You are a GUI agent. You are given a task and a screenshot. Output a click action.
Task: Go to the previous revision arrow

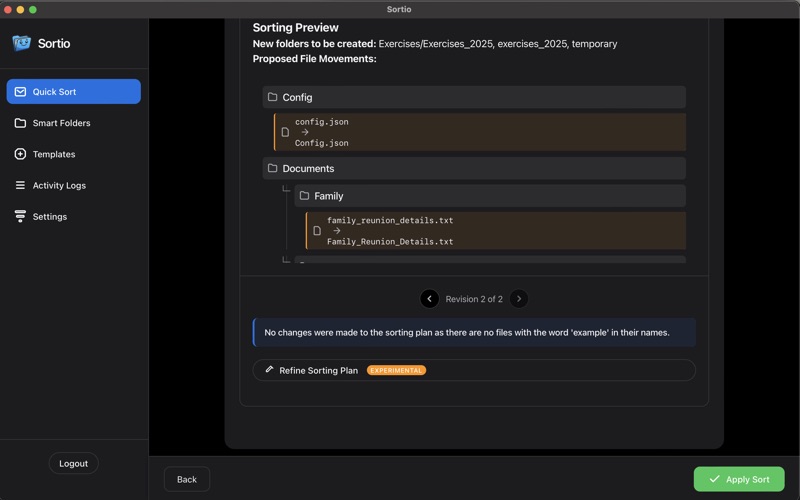tap(430, 299)
